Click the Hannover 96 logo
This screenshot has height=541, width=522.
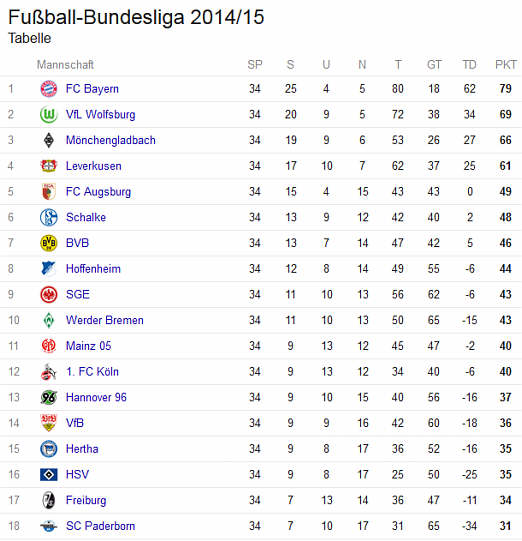pyautogui.click(x=49, y=397)
